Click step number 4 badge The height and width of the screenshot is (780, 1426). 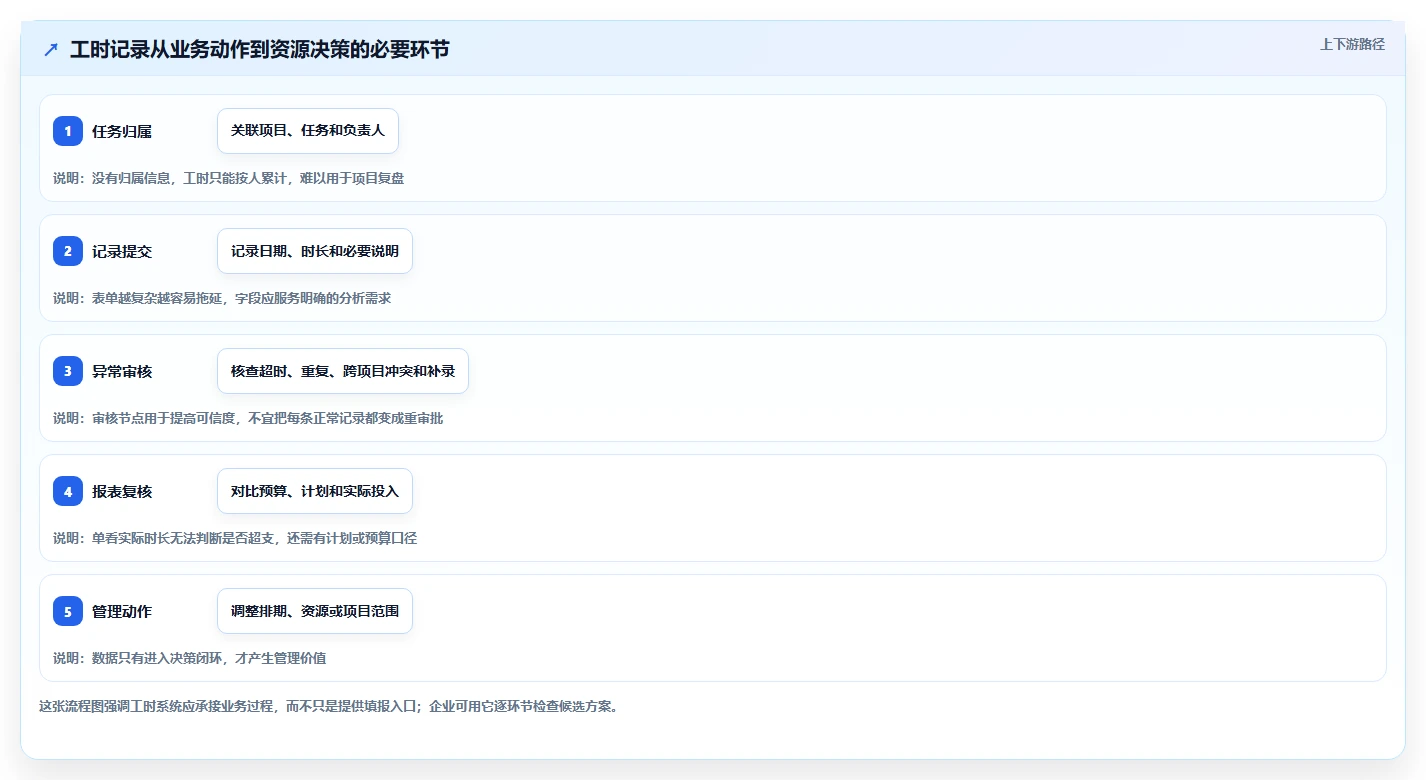click(68, 491)
